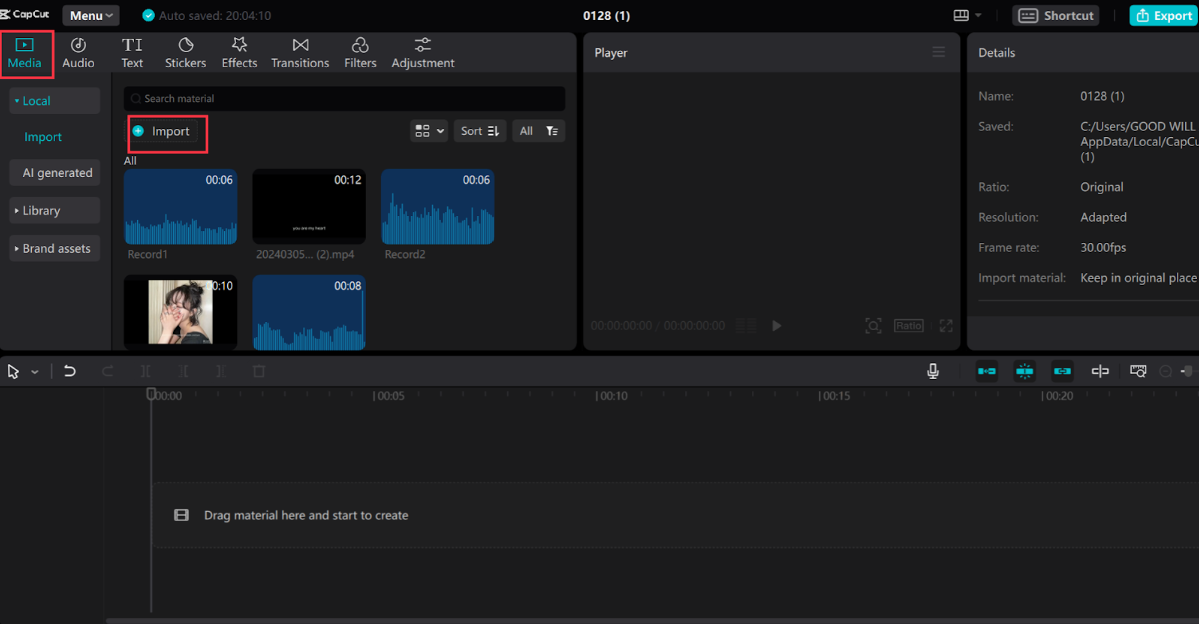Undo the last action
The image size is (1199, 624).
point(70,372)
